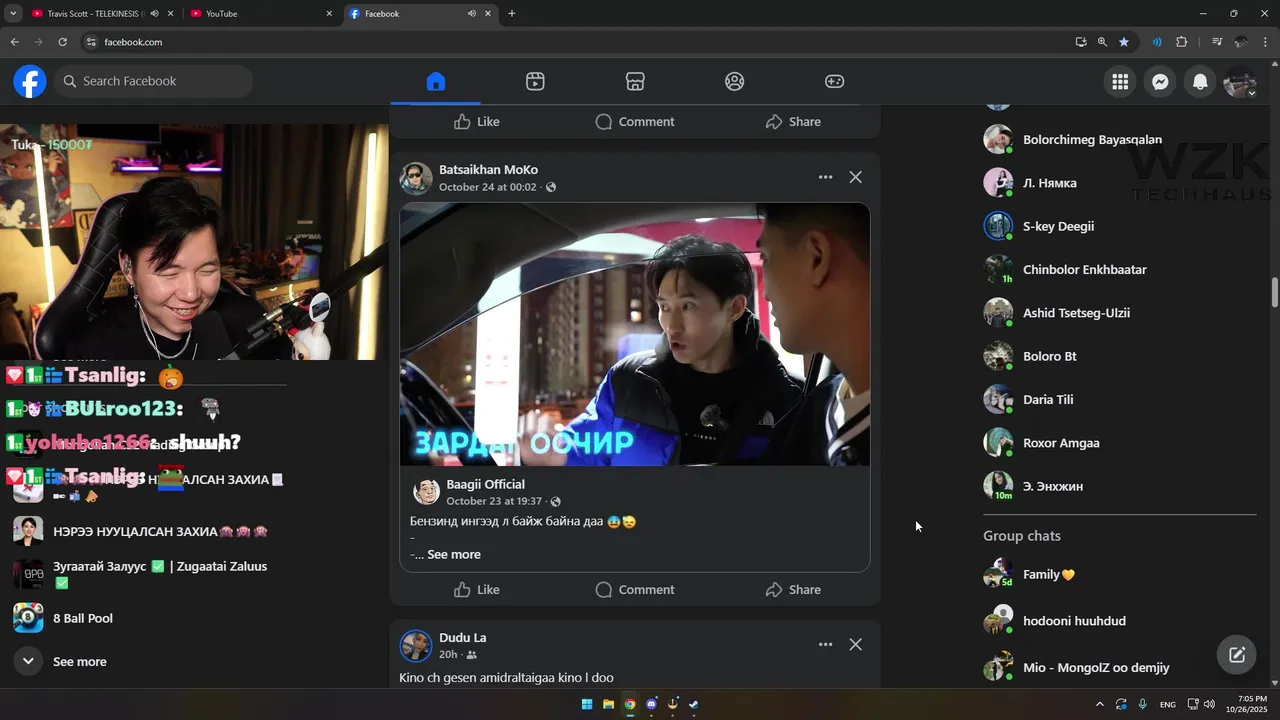Start a new message with compose icon
The height and width of the screenshot is (720, 1280).
[1237, 655]
